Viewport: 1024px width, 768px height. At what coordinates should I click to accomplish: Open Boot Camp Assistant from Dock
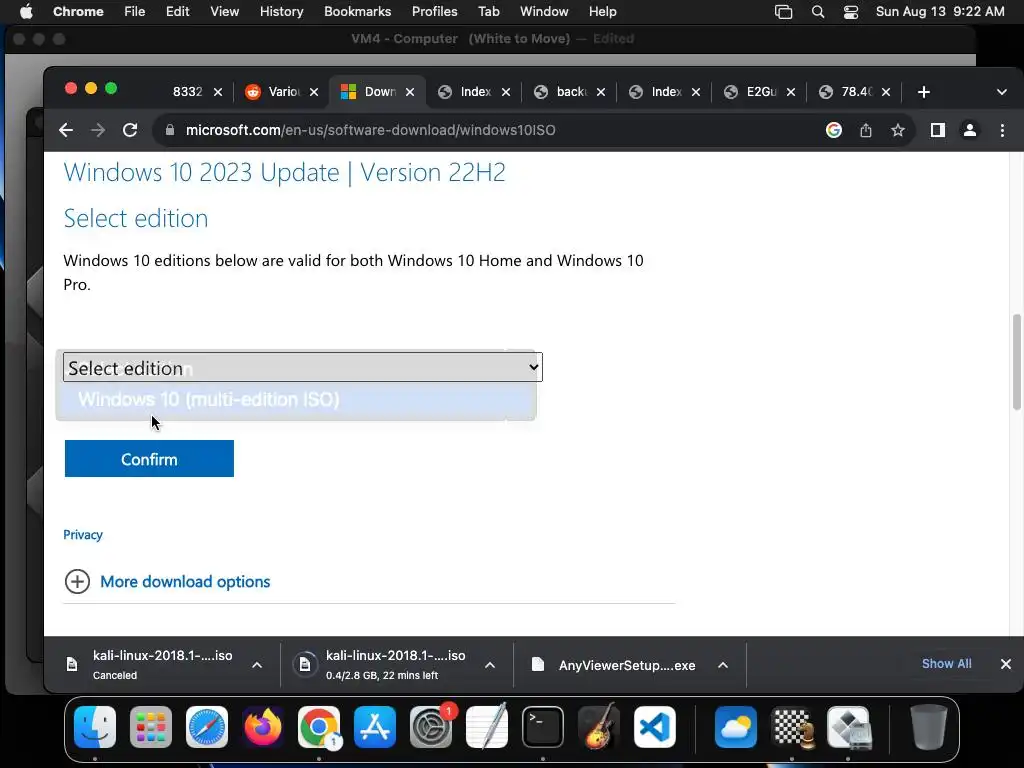tap(848, 727)
